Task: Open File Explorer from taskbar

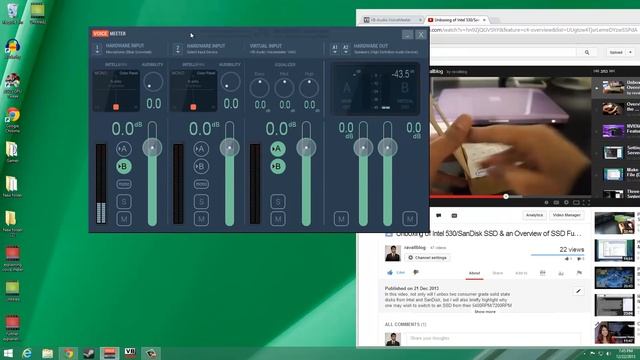Action: 47,353
